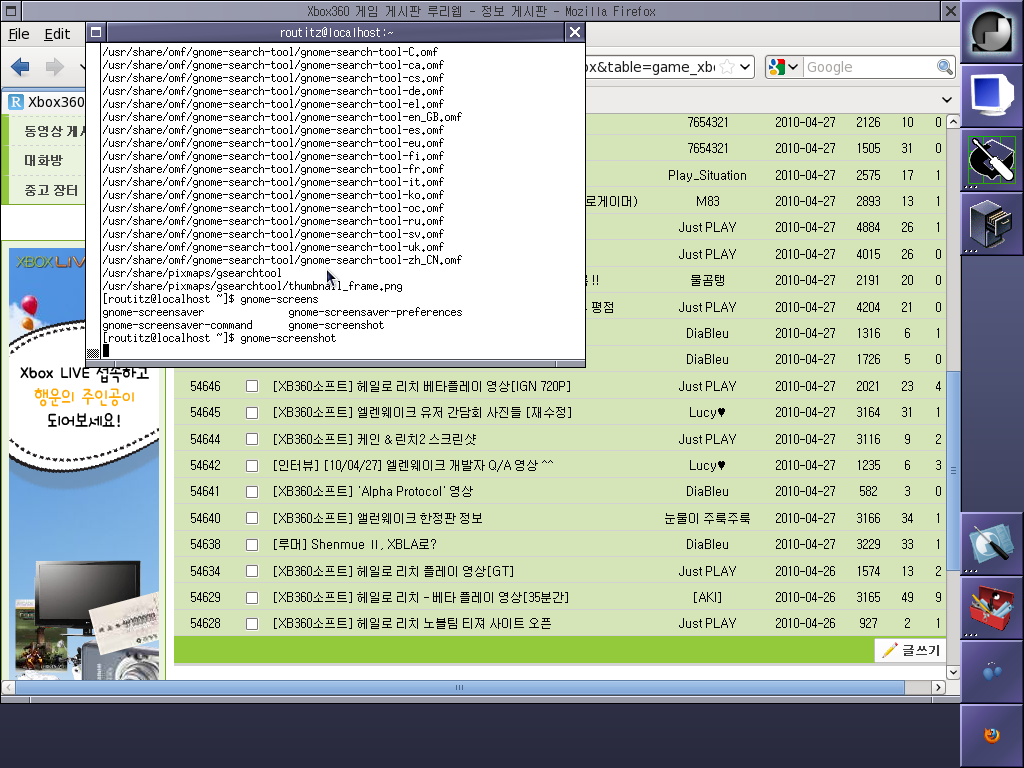Open the 동영상 게시판 sidebar menu

coord(55,131)
